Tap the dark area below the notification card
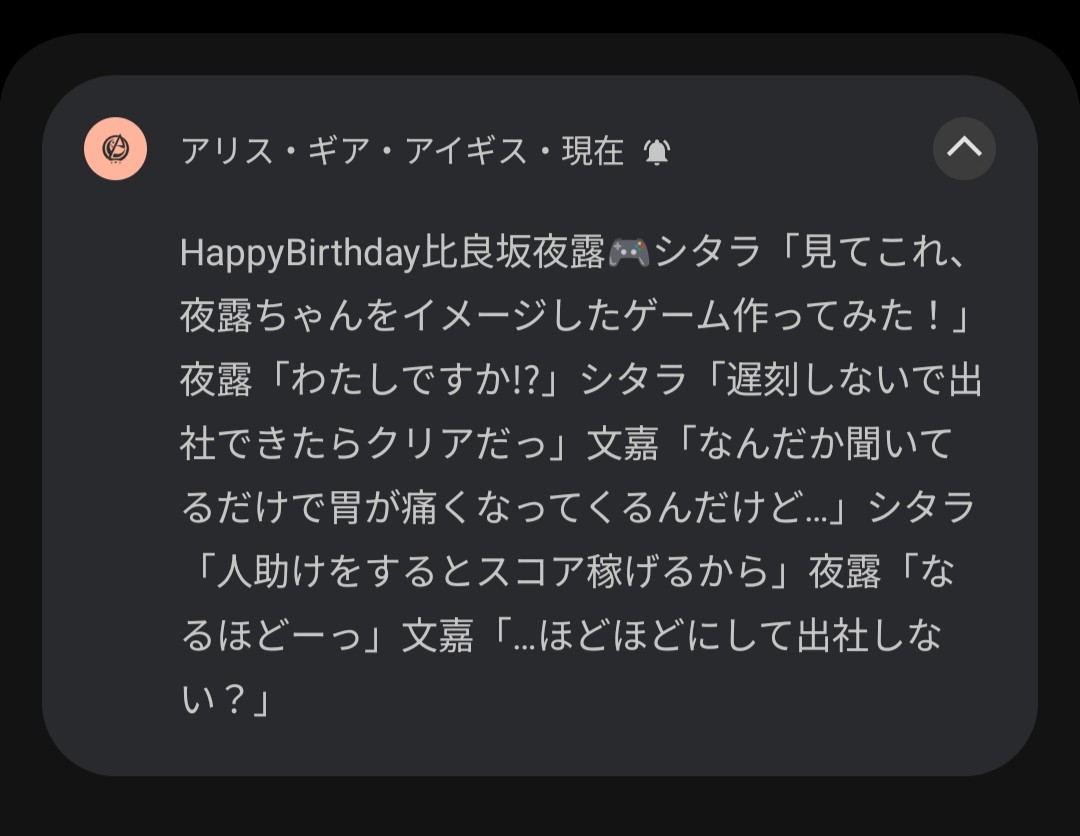This screenshot has height=836, width=1080. point(540,806)
